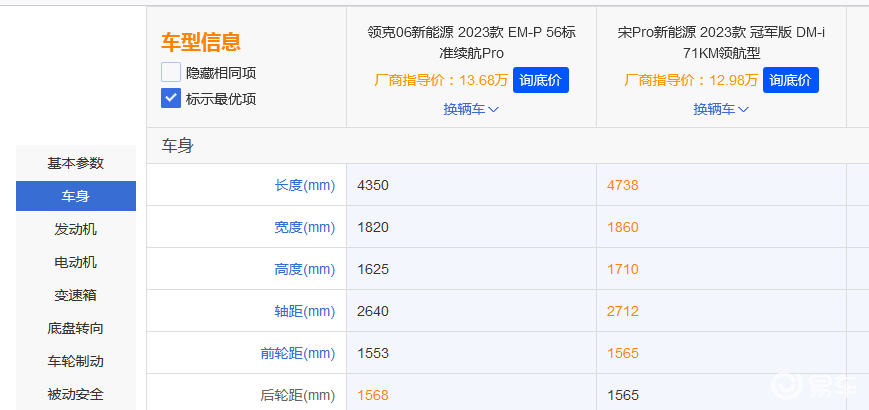The height and width of the screenshot is (410, 869).
Task: Click the 前轮距(mm) parameter label
Action: click(298, 353)
